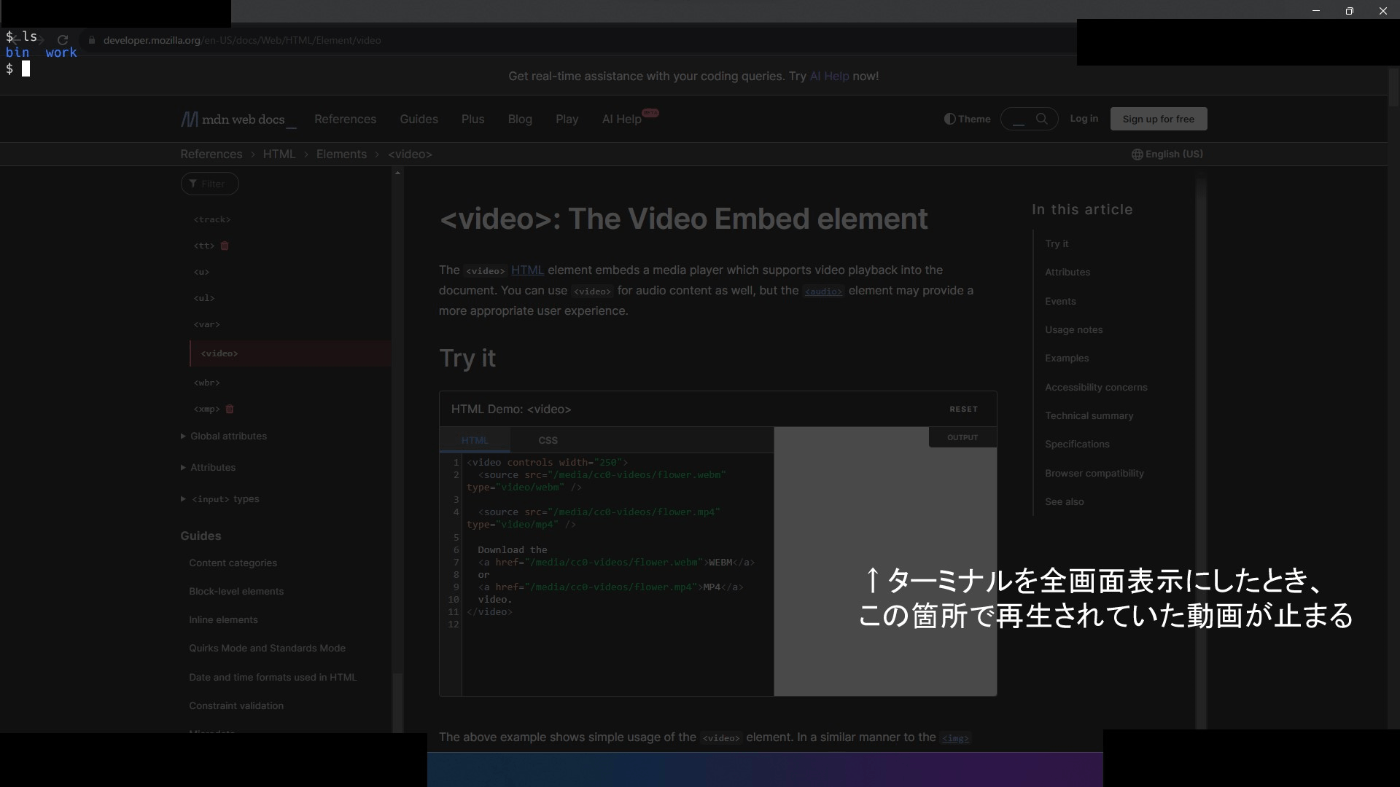Open the Block-level elements guide
This screenshot has width=1400, height=787.
tap(236, 591)
